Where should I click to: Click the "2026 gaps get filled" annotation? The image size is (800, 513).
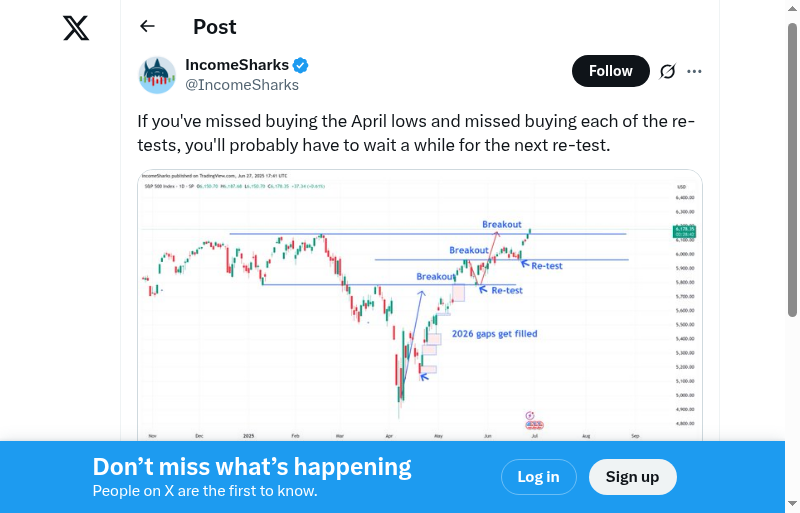494,333
